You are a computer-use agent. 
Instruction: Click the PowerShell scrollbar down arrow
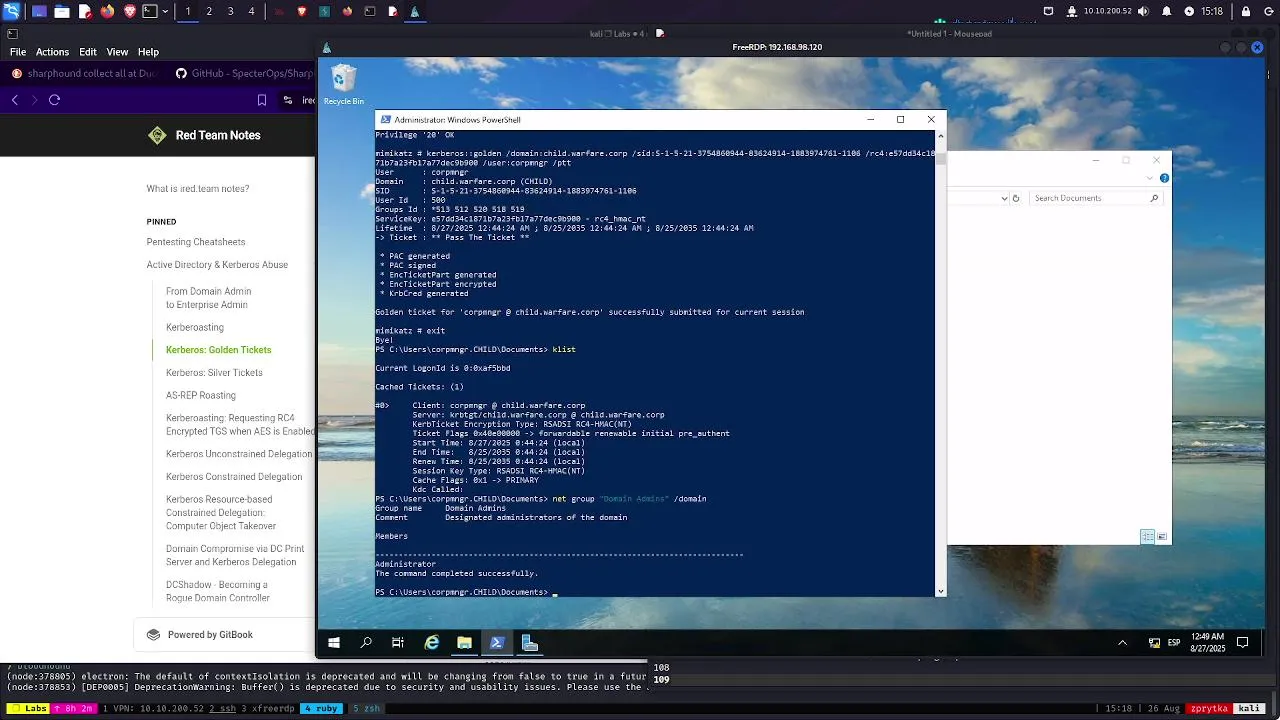[940, 591]
